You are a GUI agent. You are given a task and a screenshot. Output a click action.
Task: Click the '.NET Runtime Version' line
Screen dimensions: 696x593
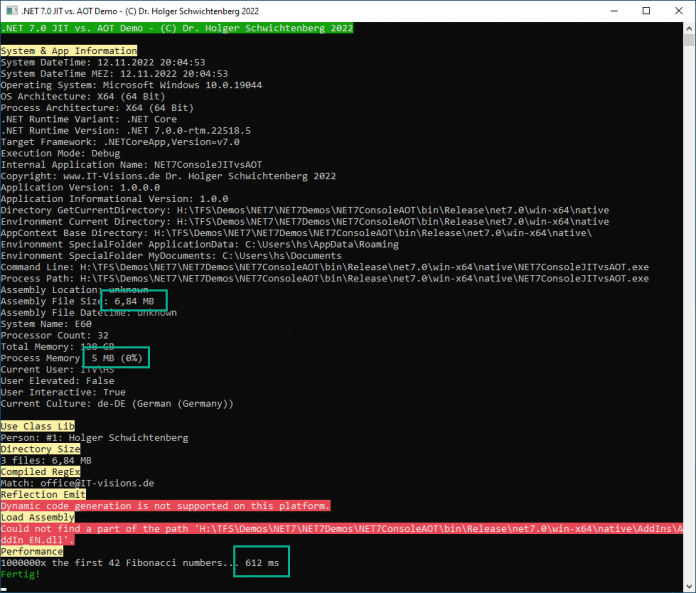pyautogui.click(x=126, y=130)
